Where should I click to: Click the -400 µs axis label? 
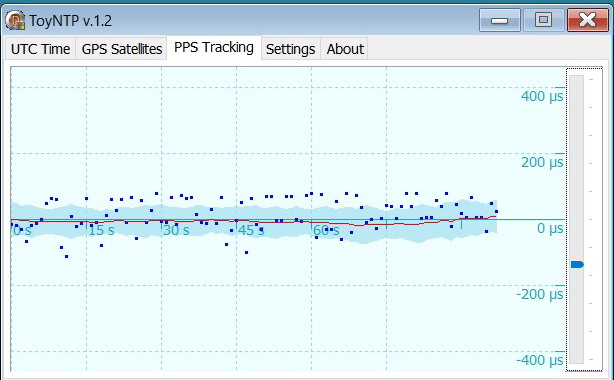point(540,360)
